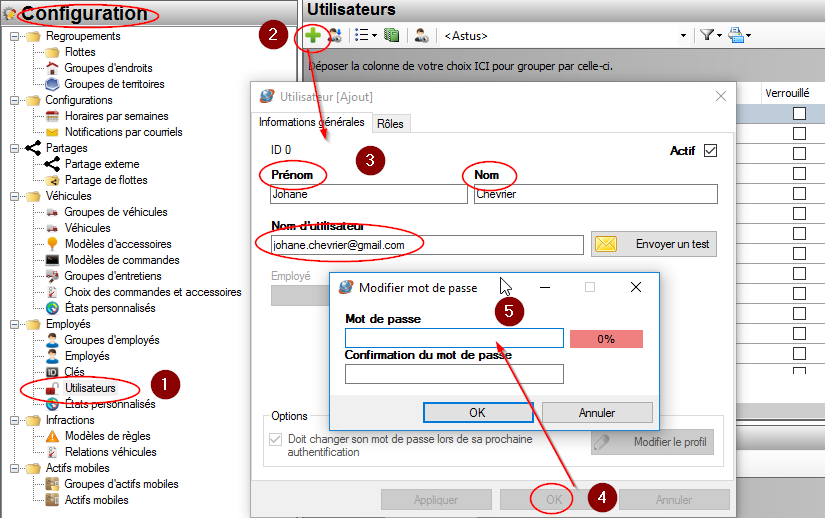Check the first Verrouillé checkbox in the grid
Image resolution: width=825 pixels, height=518 pixels.
pos(799,113)
